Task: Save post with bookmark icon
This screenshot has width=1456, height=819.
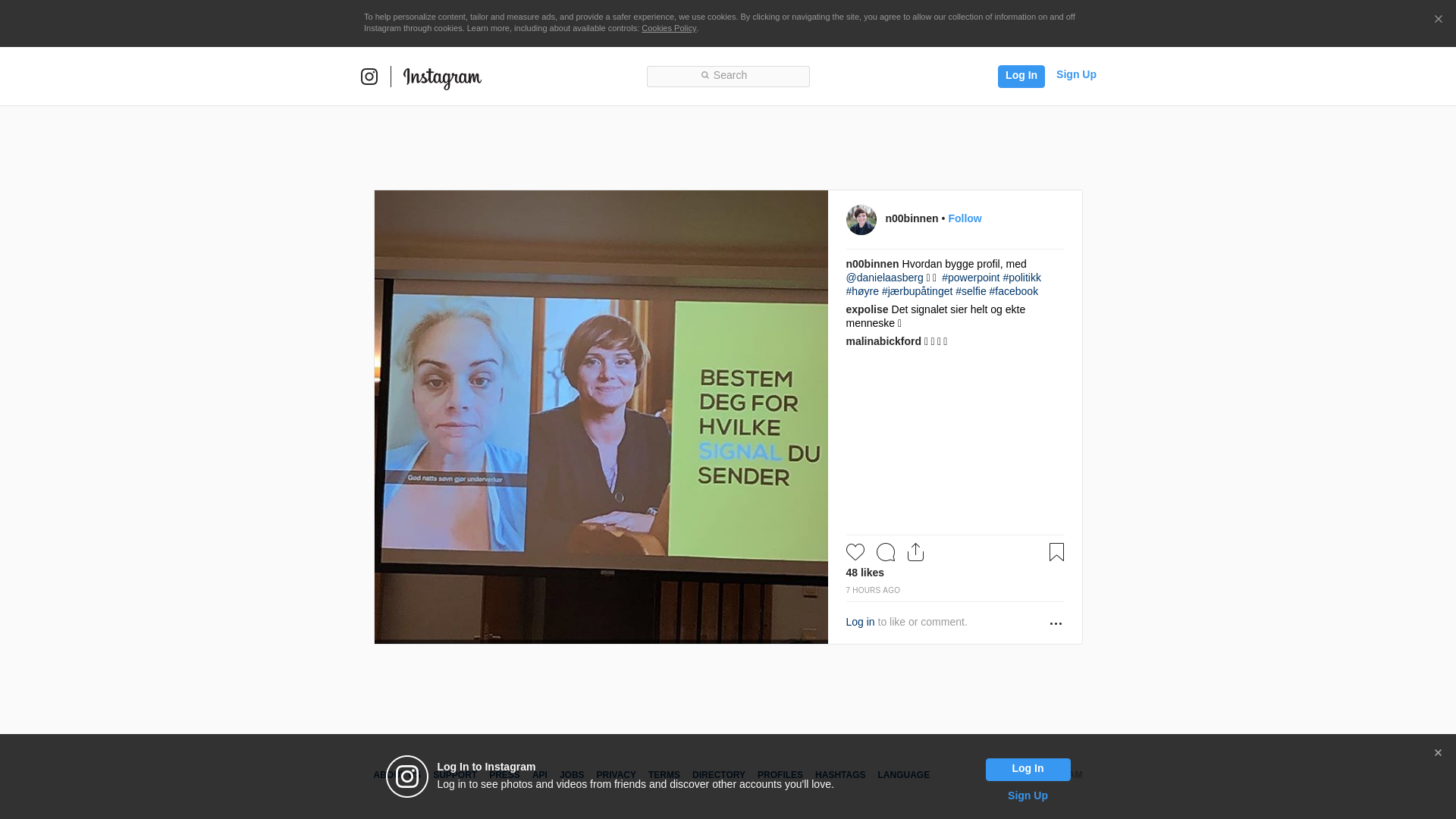Action: click(x=1056, y=552)
